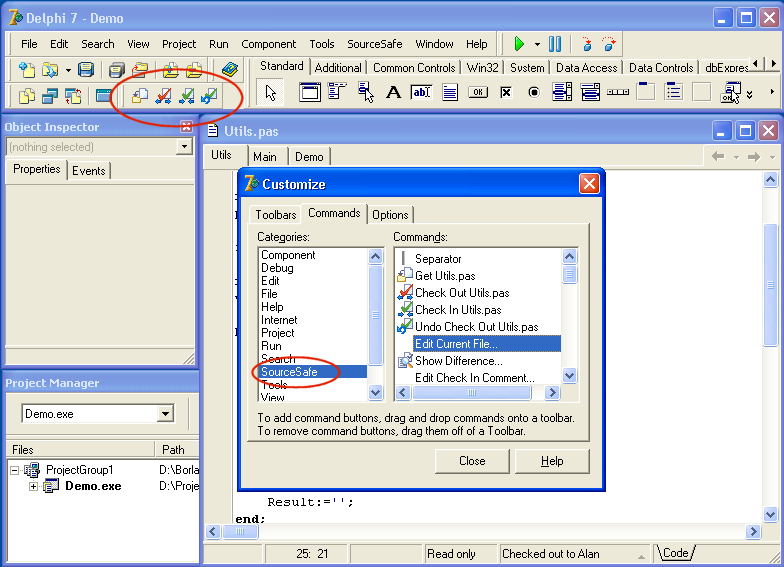
Task: Expand the Demo.exe tree node
Action: pyautogui.click(x=33, y=486)
